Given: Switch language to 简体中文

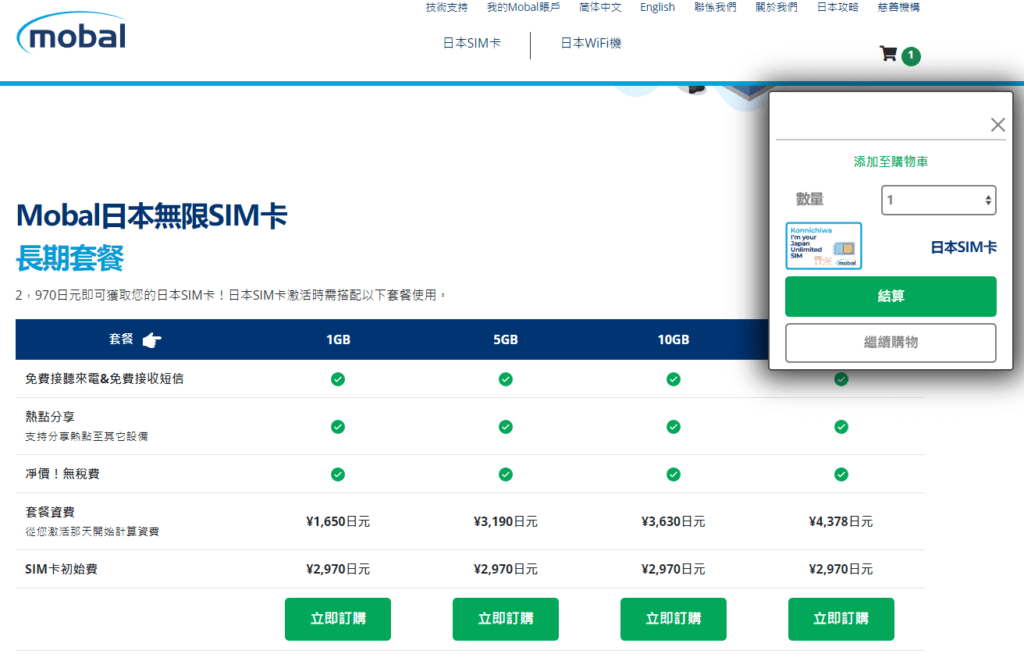Looking at the screenshot, I should [x=600, y=7].
